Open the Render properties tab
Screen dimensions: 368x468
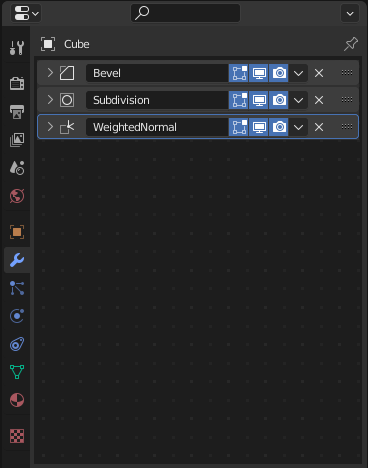tap(17, 83)
